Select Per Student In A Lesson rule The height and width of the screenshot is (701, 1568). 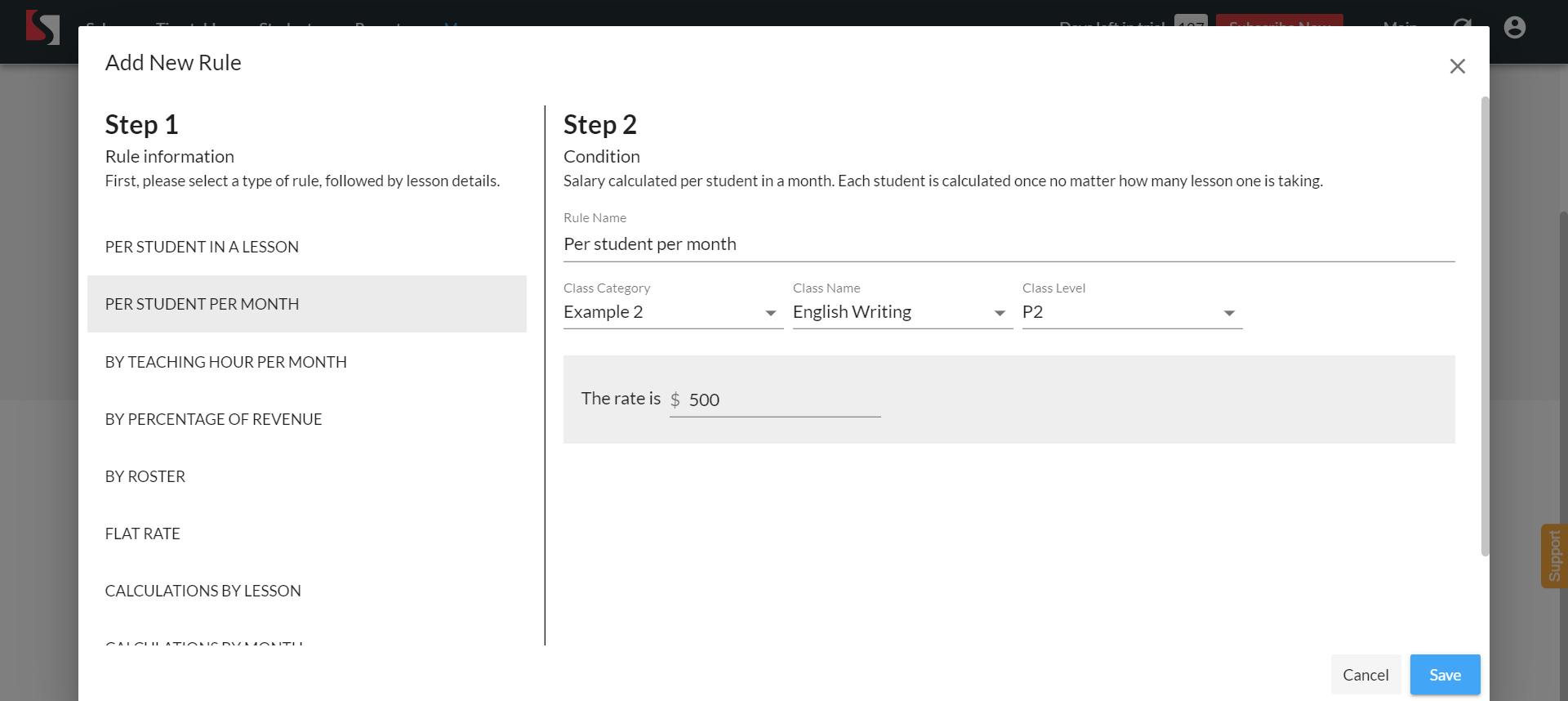click(307, 247)
